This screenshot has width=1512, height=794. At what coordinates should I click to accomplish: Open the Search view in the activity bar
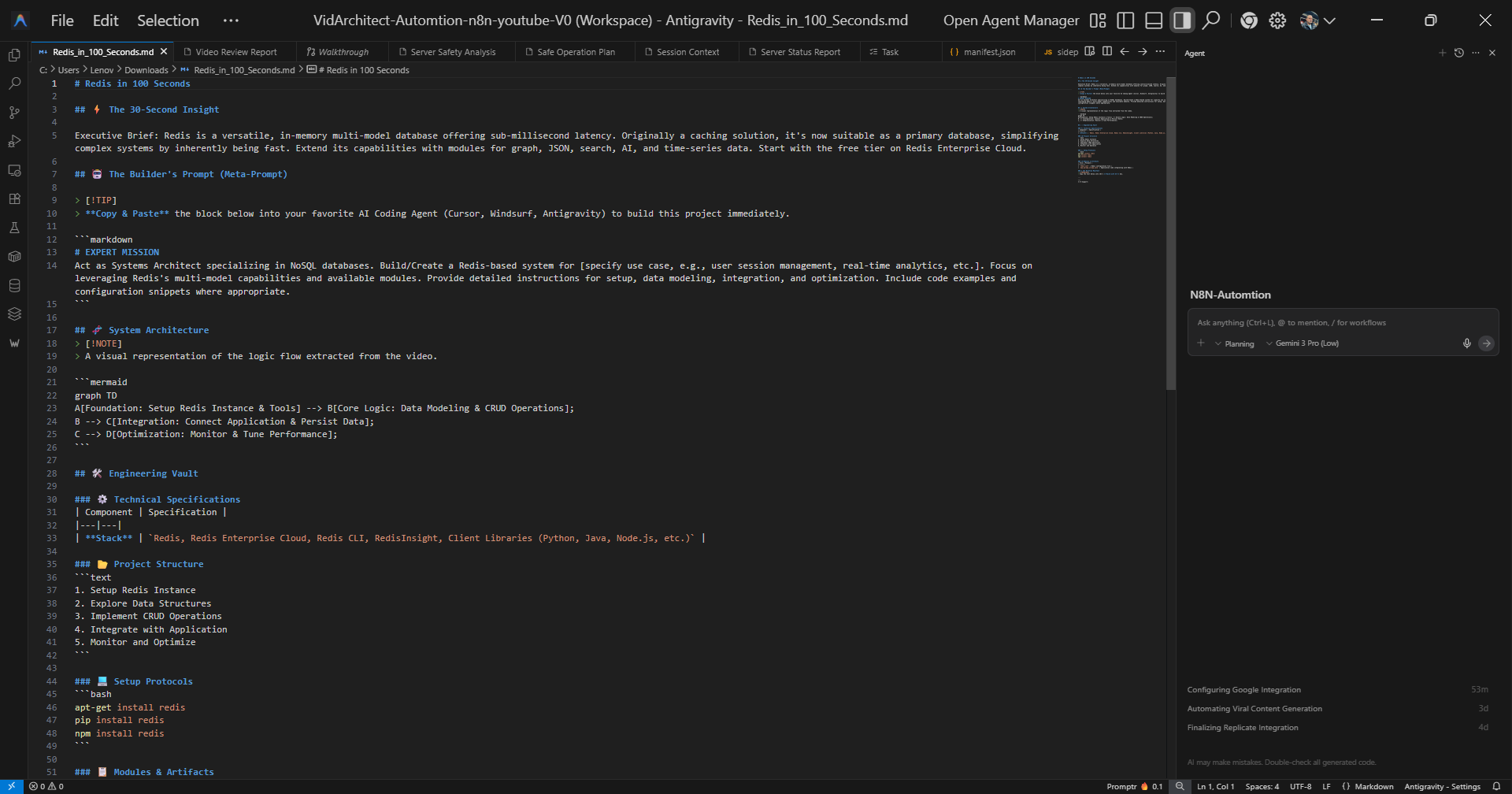pos(14,83)
